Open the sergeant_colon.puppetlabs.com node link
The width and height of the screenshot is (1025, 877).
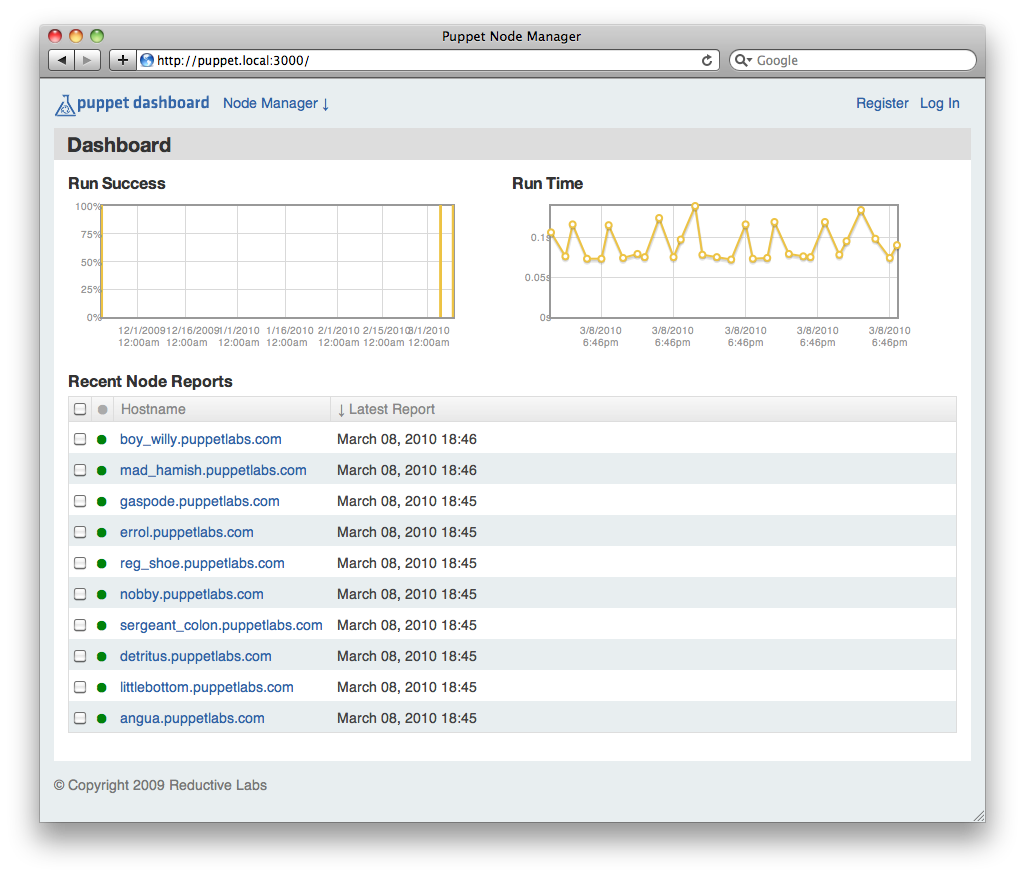click(x=221, y=625)
